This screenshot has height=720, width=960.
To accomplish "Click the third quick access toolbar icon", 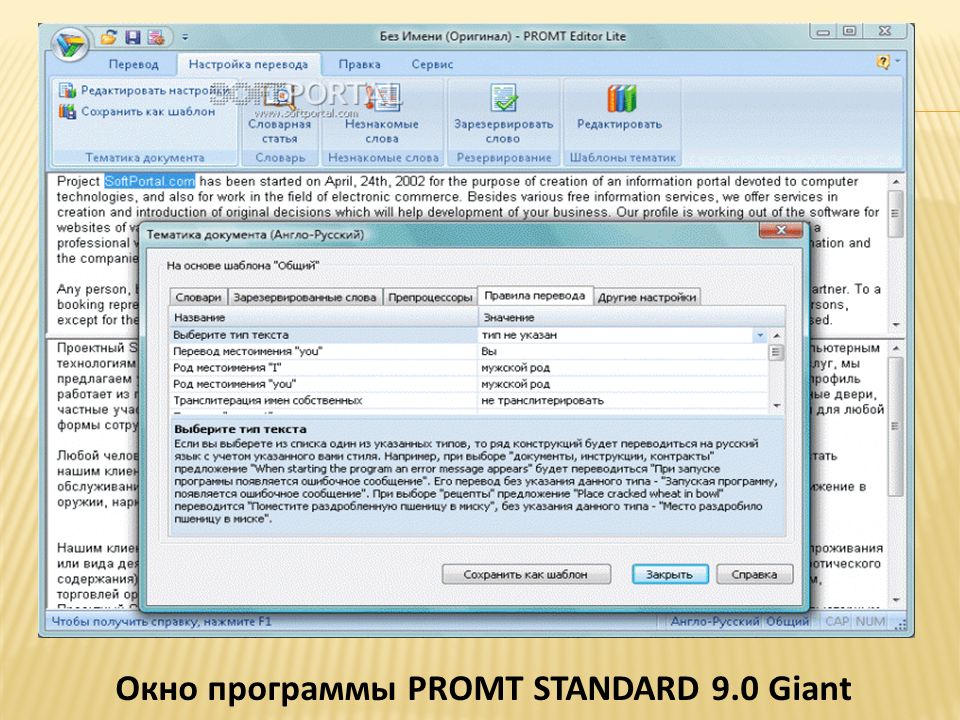I will pyautogui.click(x=156, y=37).
